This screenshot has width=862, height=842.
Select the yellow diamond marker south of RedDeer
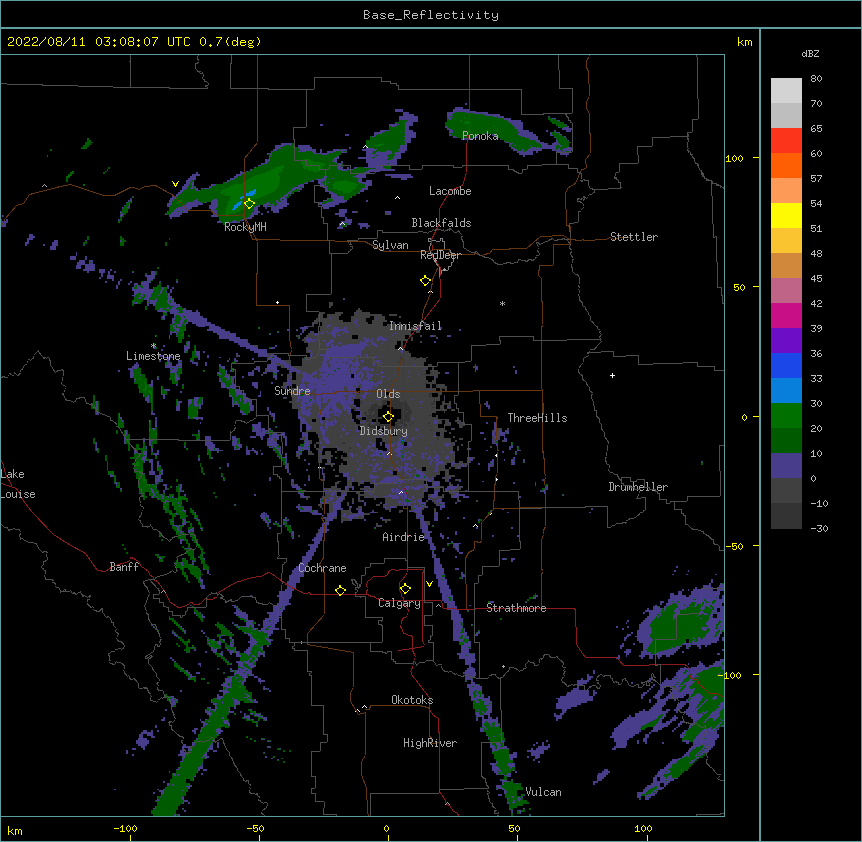point(425,281)
